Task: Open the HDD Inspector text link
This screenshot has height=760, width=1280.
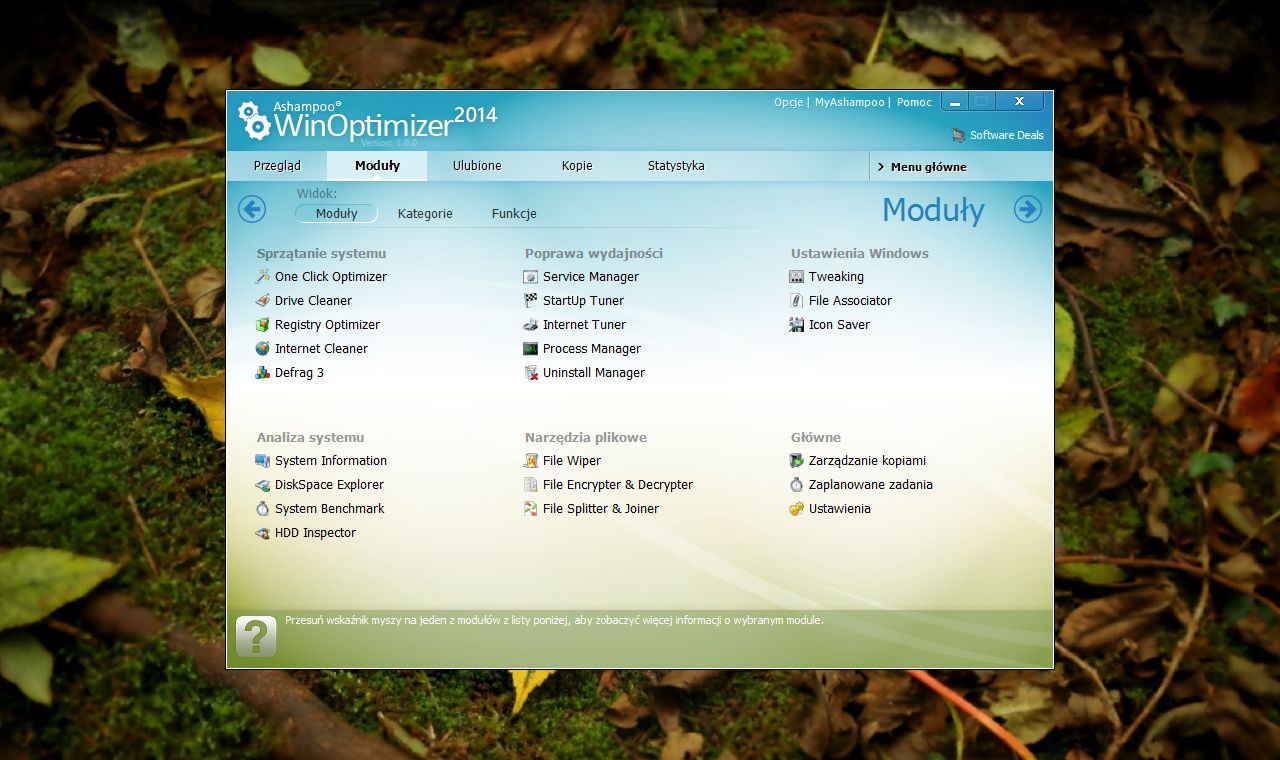Action: [316, 533]
